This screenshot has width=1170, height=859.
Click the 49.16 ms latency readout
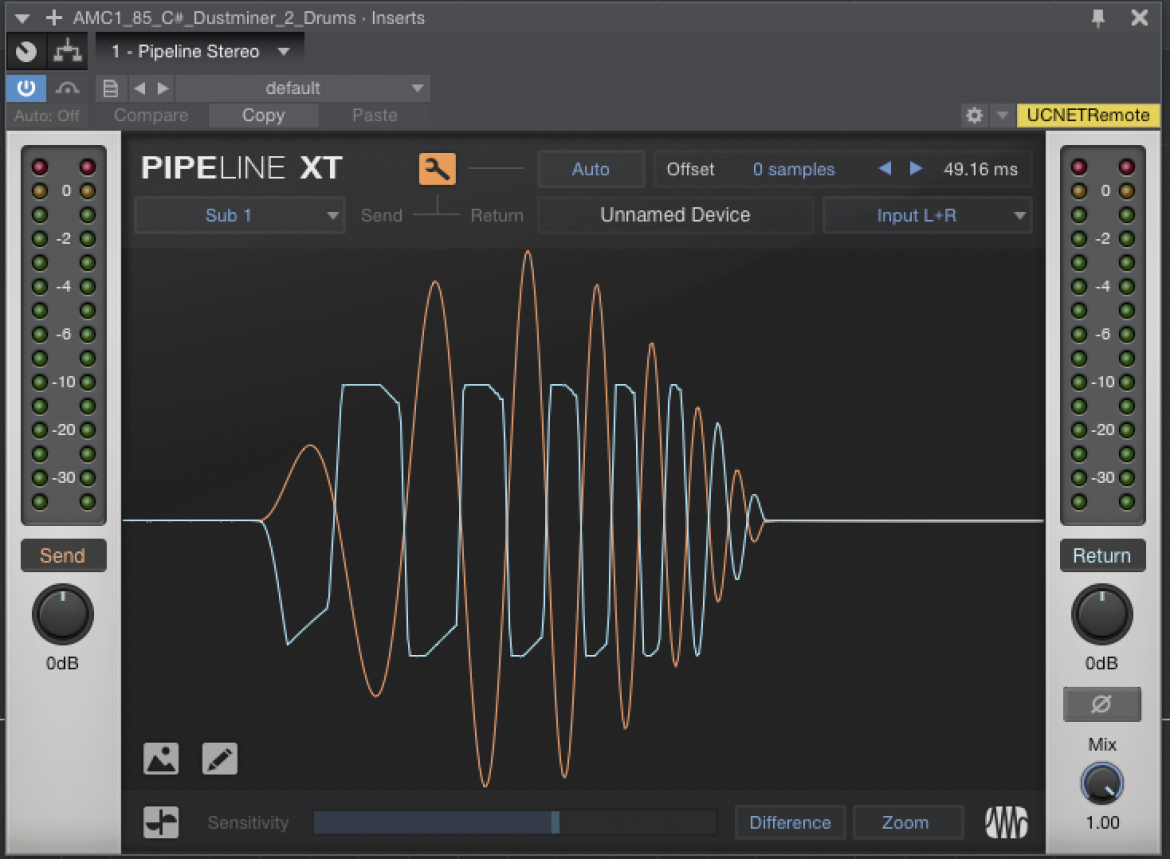click(980, 169)
